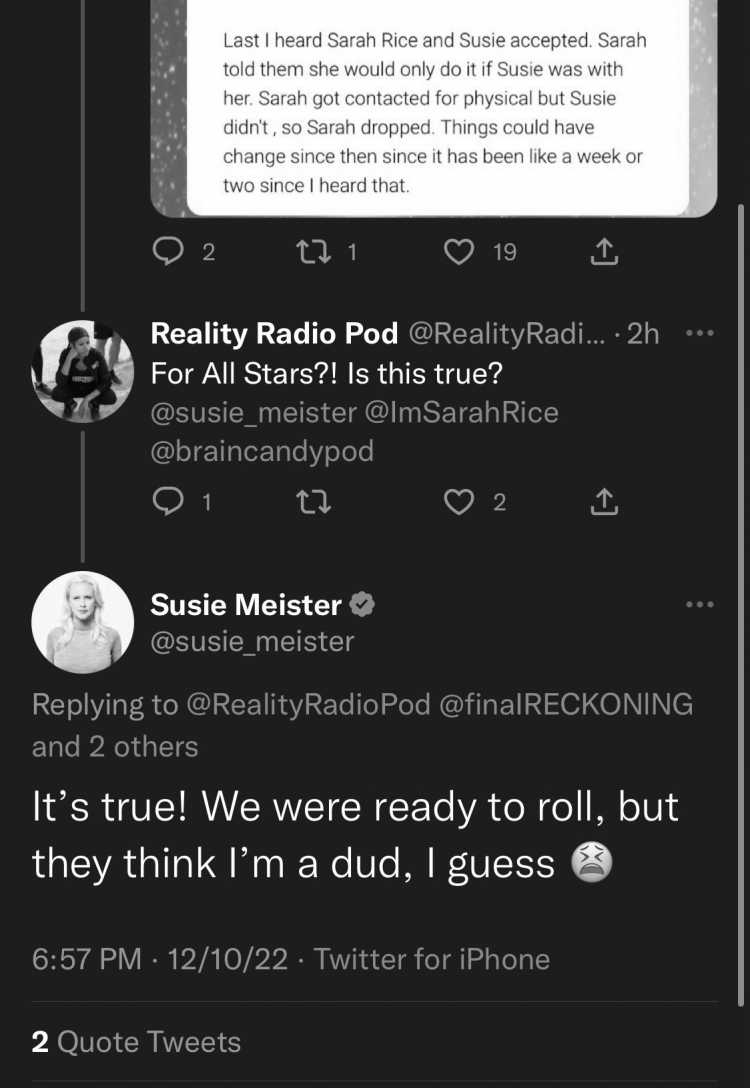View the 2 Quote Tweets
The height and width of the screenshot is (1088, 750).
[136, 1042]
